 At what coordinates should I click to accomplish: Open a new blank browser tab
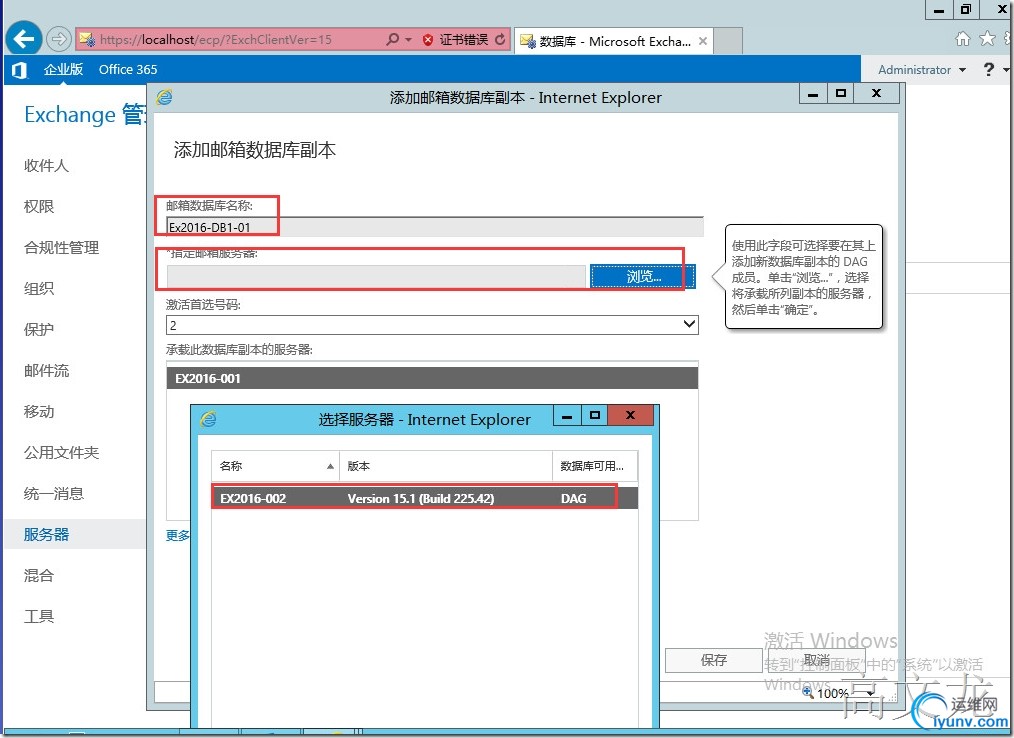pyautogui.click(x=728, y=41)
